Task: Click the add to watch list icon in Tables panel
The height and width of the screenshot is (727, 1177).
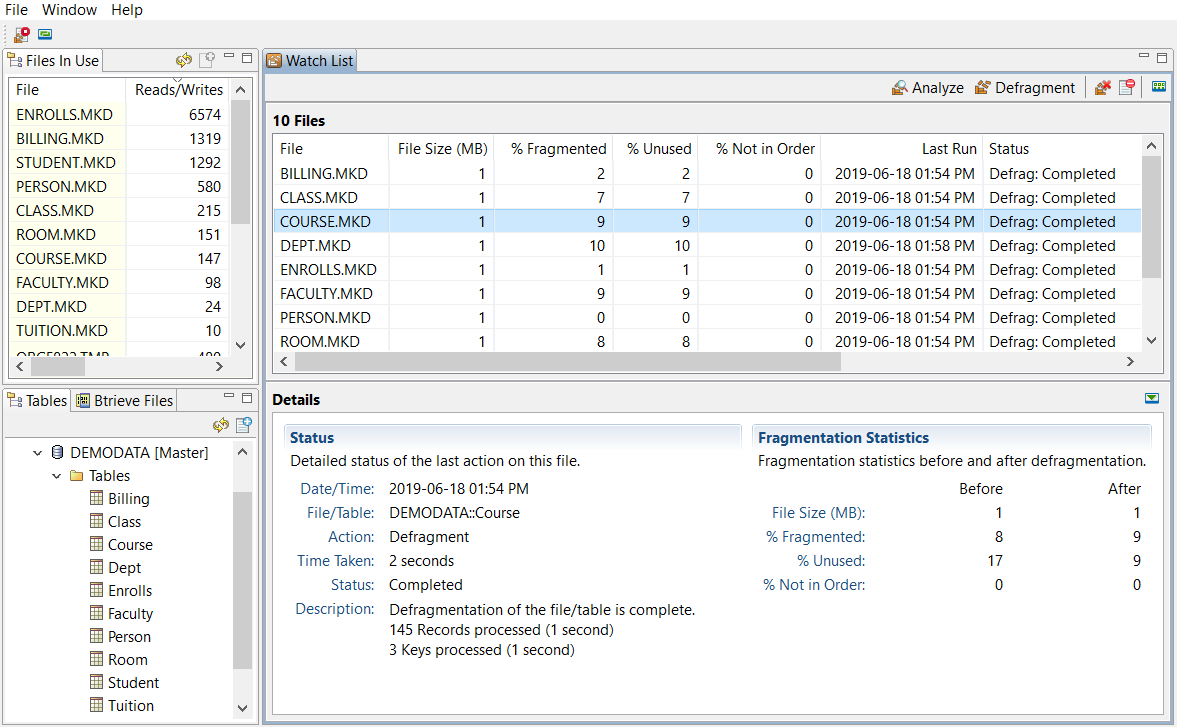Action: pos(244,425)
